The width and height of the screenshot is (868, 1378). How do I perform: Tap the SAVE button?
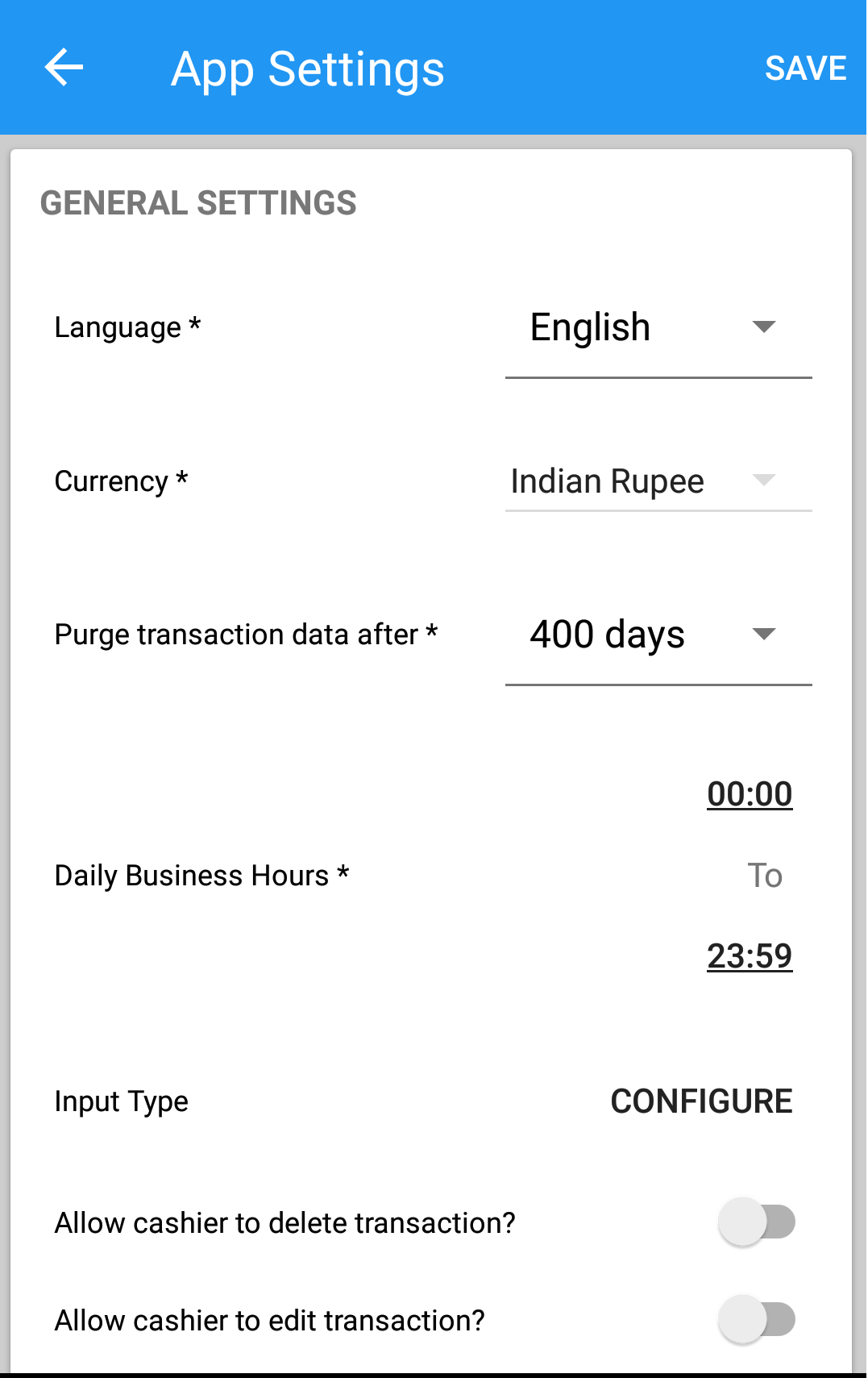(805, 69)
